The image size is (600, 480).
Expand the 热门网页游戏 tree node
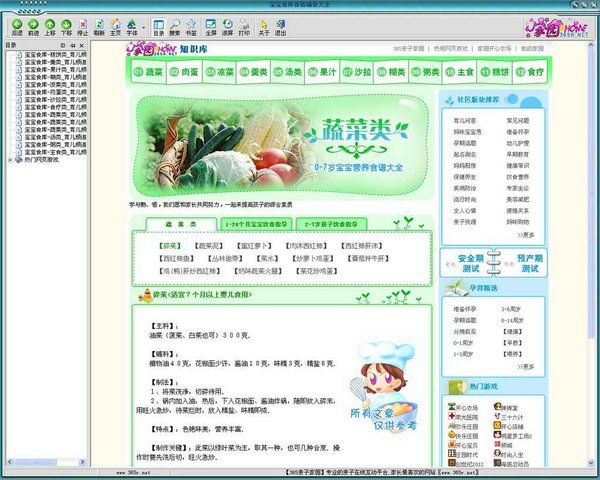click(10, 160)
